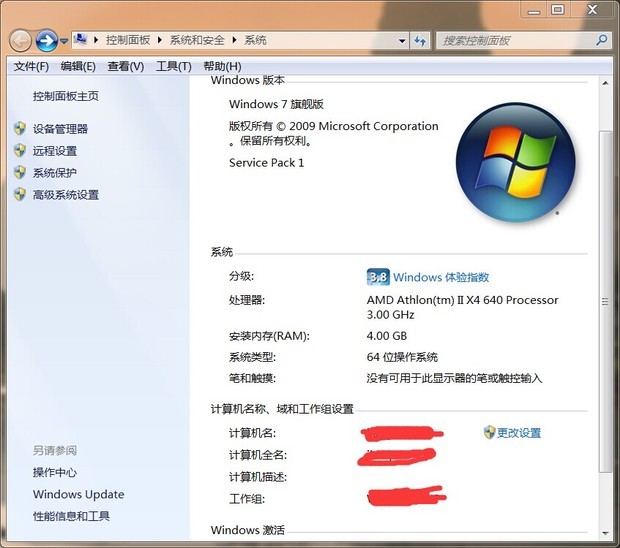Click the shield icon beside 设备管理器

[20, 128]
